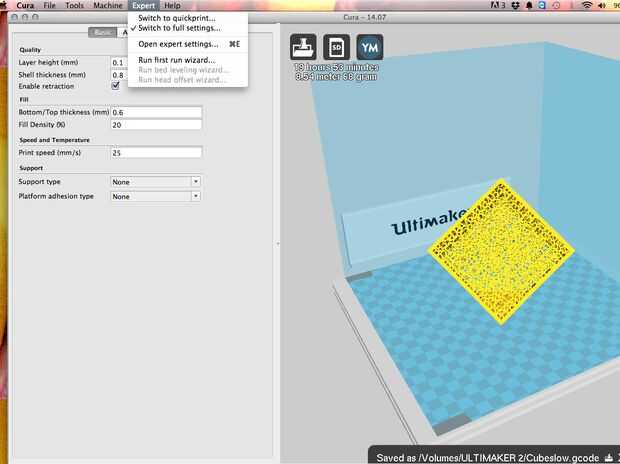
Task: Select the yellow cube model on the bed
Action: [x=501, y=252]
